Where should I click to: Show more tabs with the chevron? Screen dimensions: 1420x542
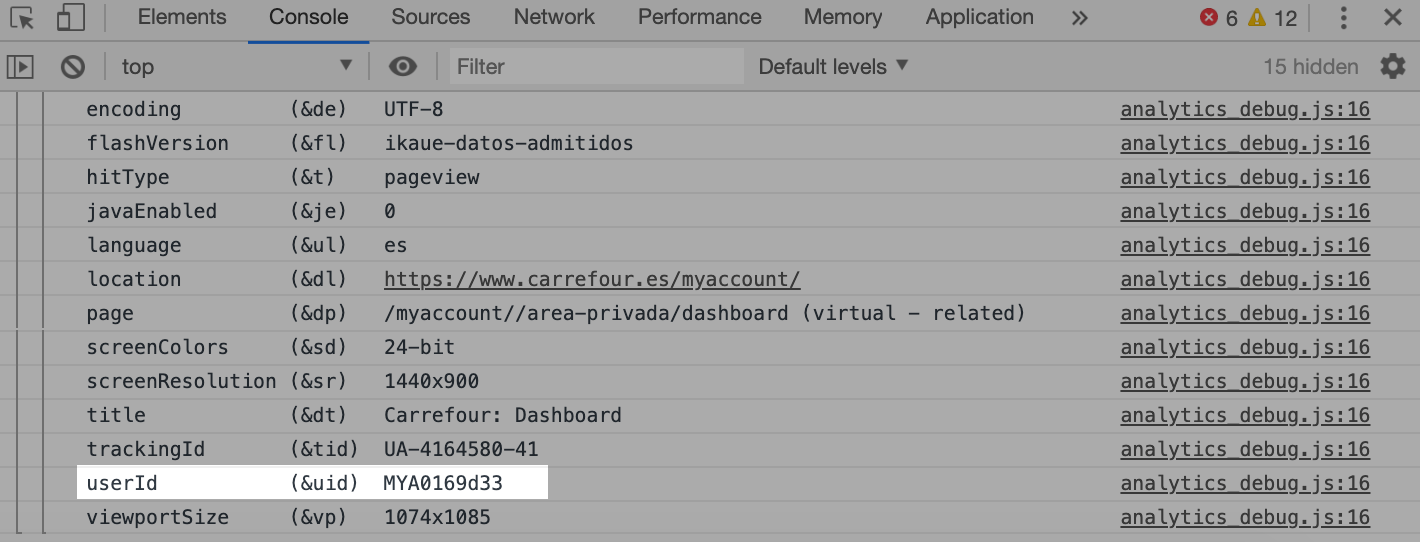click(x=1079, y=18)
